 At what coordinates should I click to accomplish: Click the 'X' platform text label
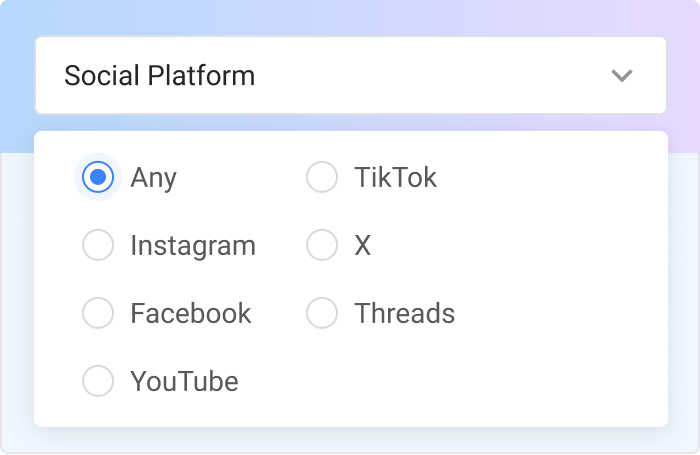click(362, 246)
